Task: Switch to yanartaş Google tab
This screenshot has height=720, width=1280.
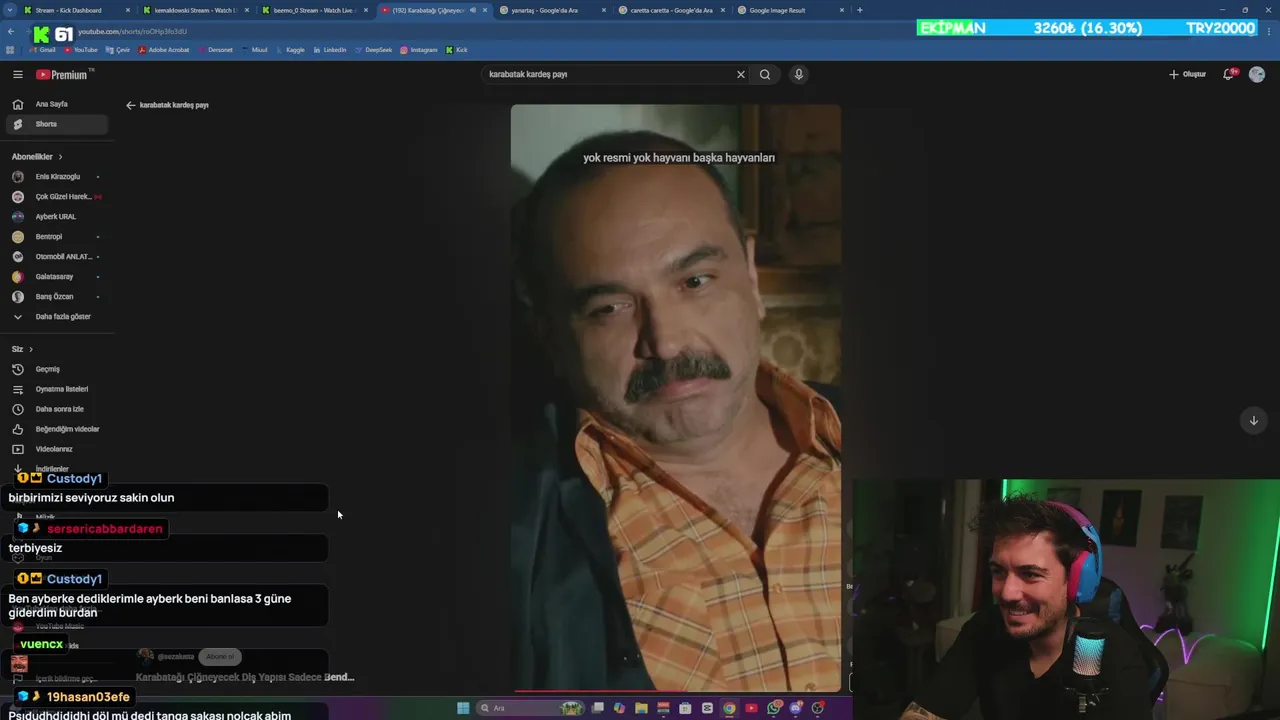Action: tap(553, 10)
